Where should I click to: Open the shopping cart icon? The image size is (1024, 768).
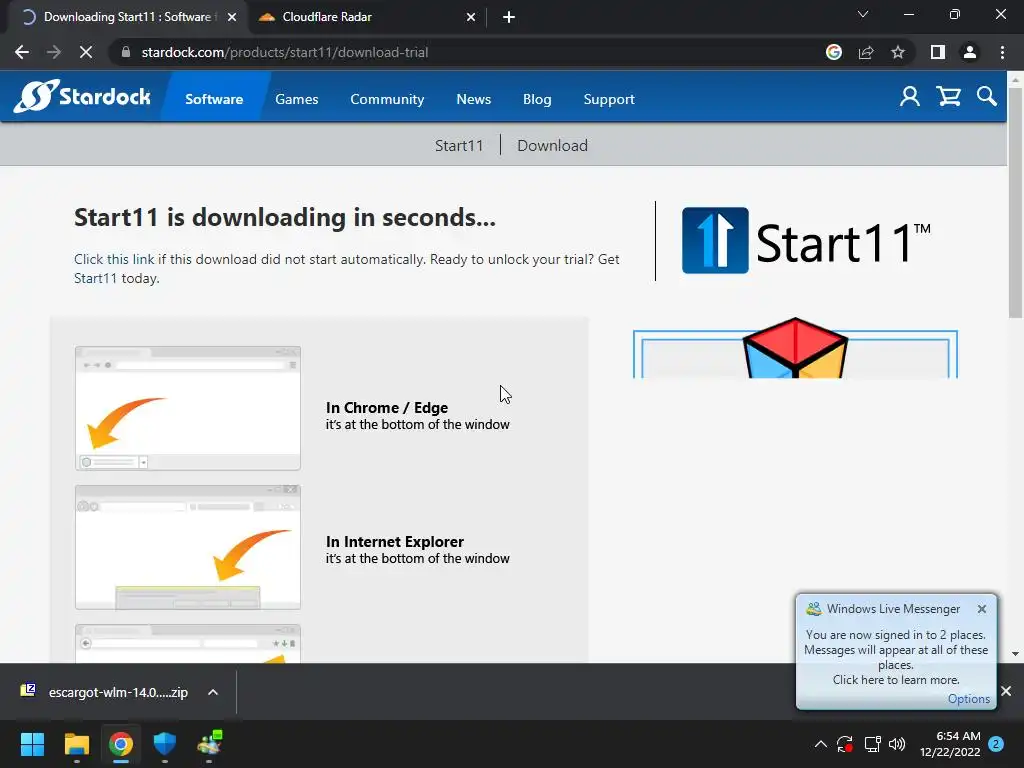click(948, 97)
